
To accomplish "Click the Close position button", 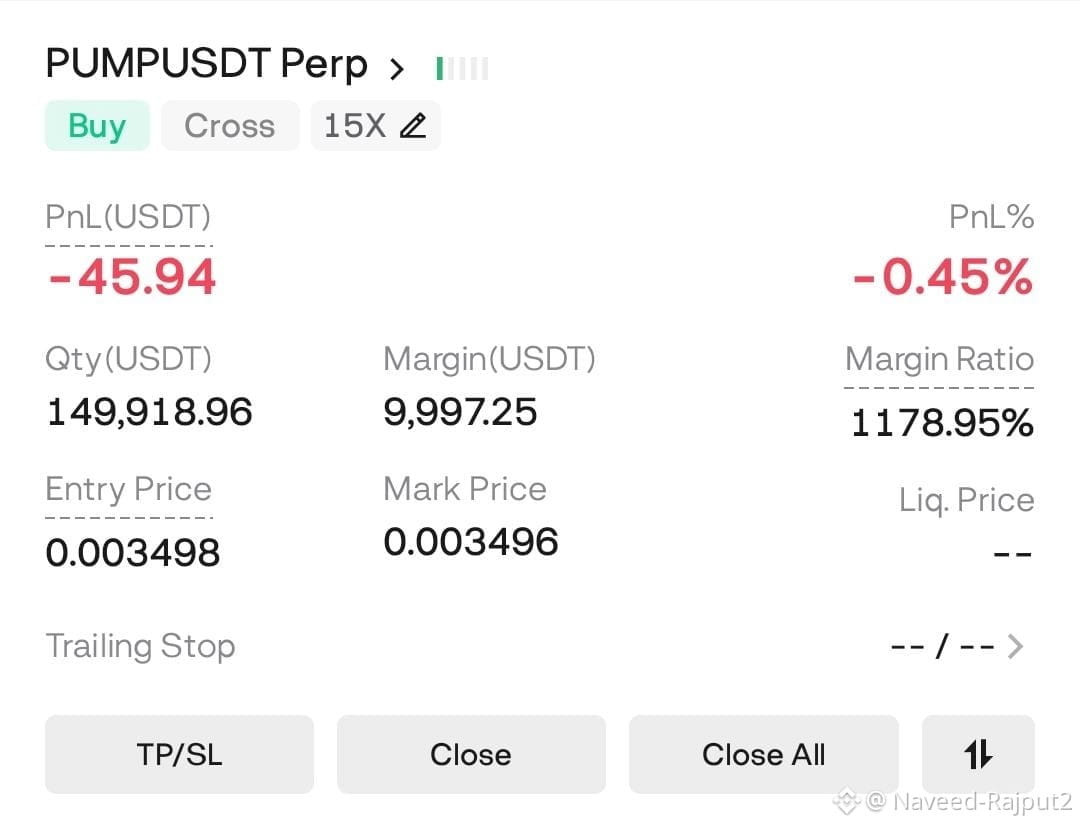I will click(x=471, y=754).
